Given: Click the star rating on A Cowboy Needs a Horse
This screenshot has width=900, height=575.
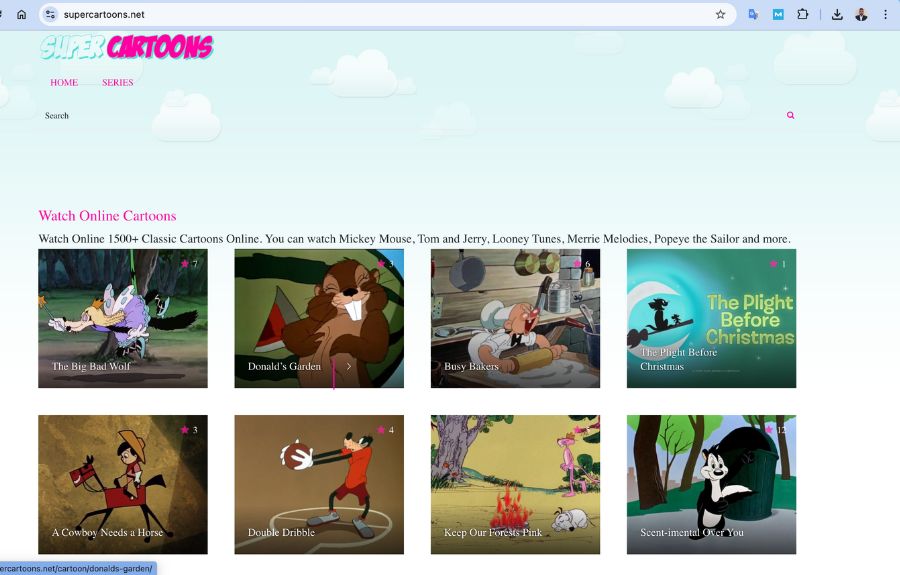Looking at the screenshot, I should click(189, 429).
